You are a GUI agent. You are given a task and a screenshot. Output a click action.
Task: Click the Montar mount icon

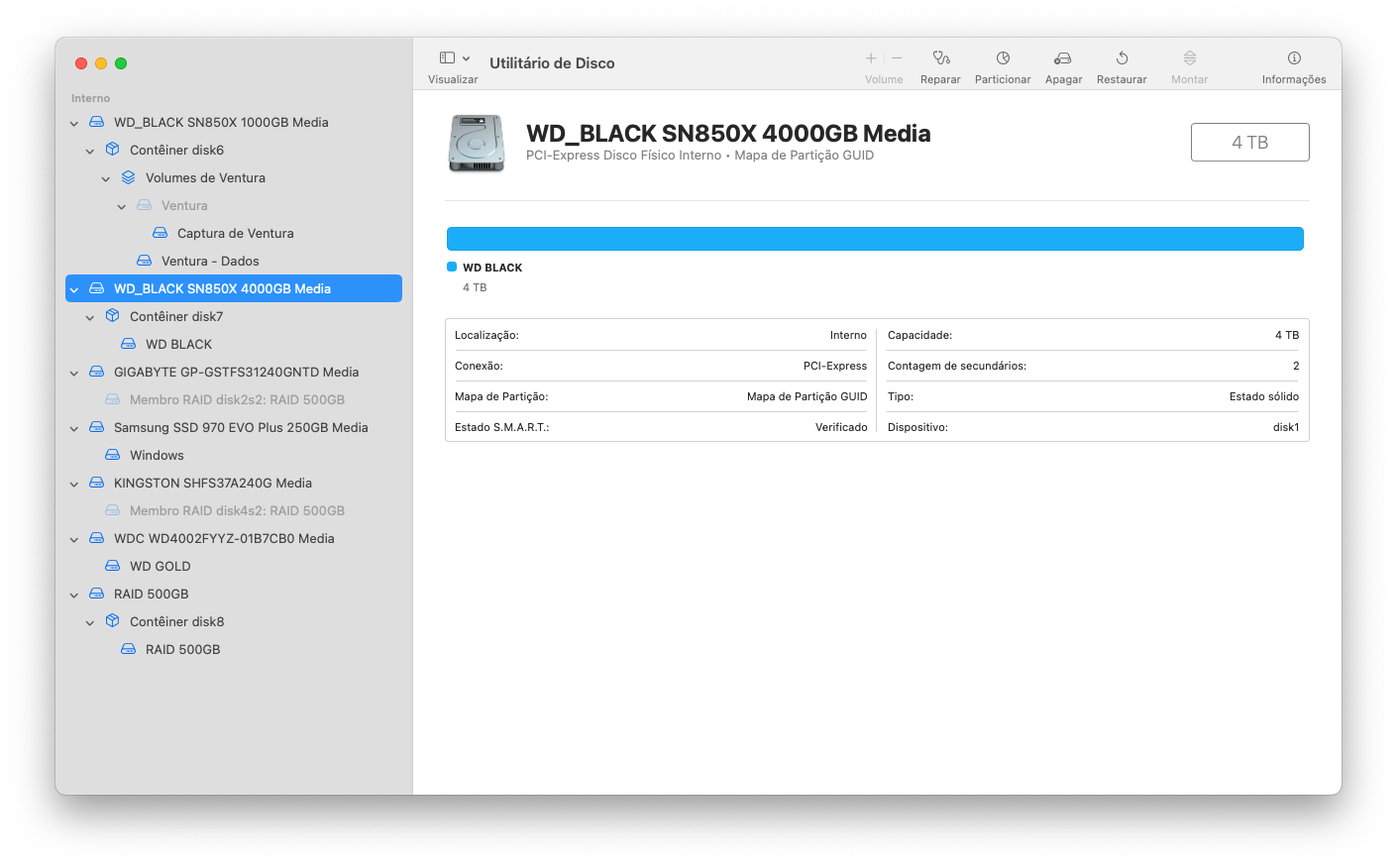[1190, 58]
